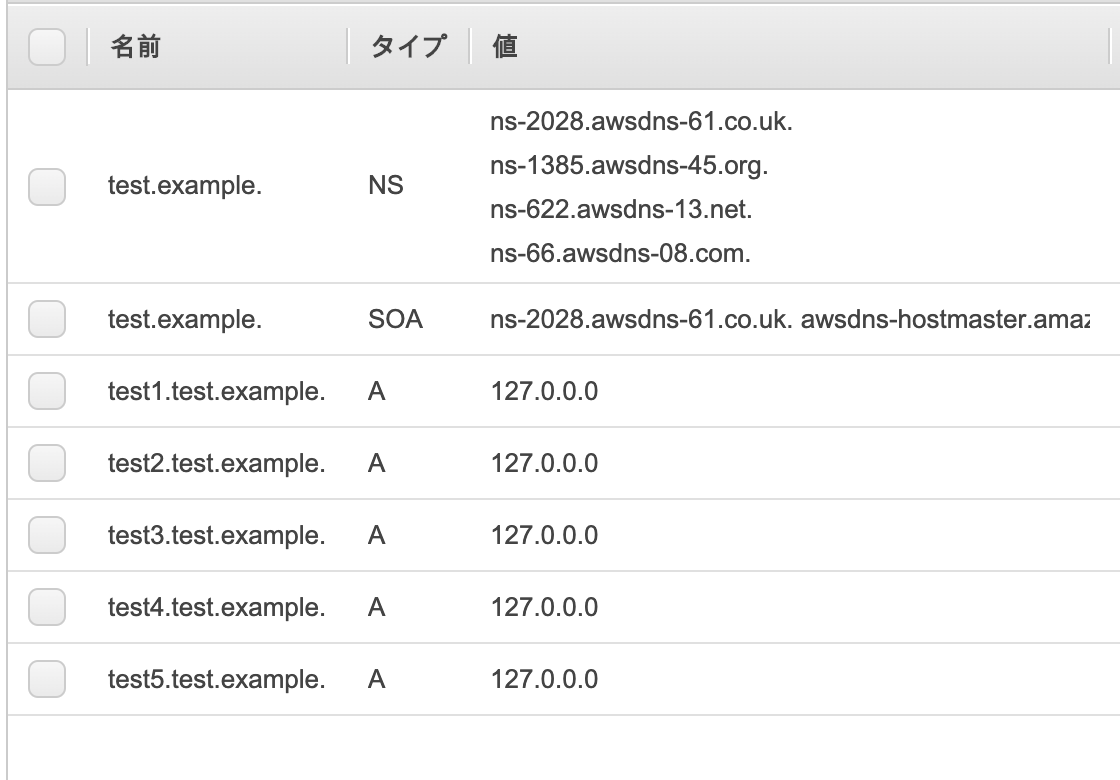
Task: Click the SOA type cell
Action: point(396,319)
